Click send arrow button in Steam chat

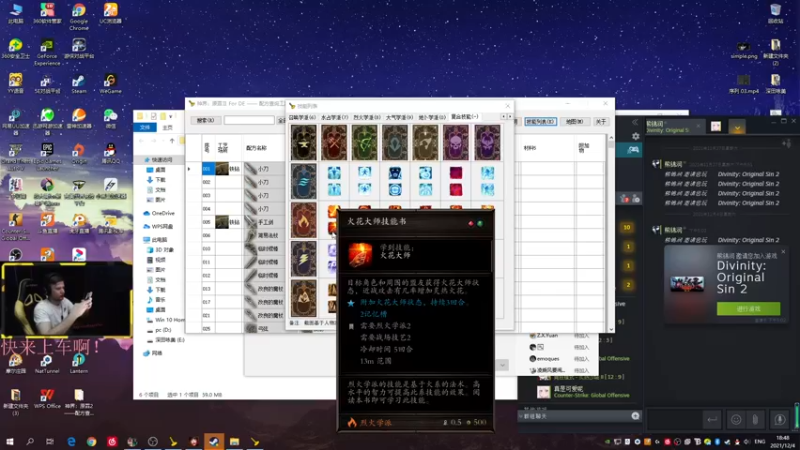tap(712, 419)
